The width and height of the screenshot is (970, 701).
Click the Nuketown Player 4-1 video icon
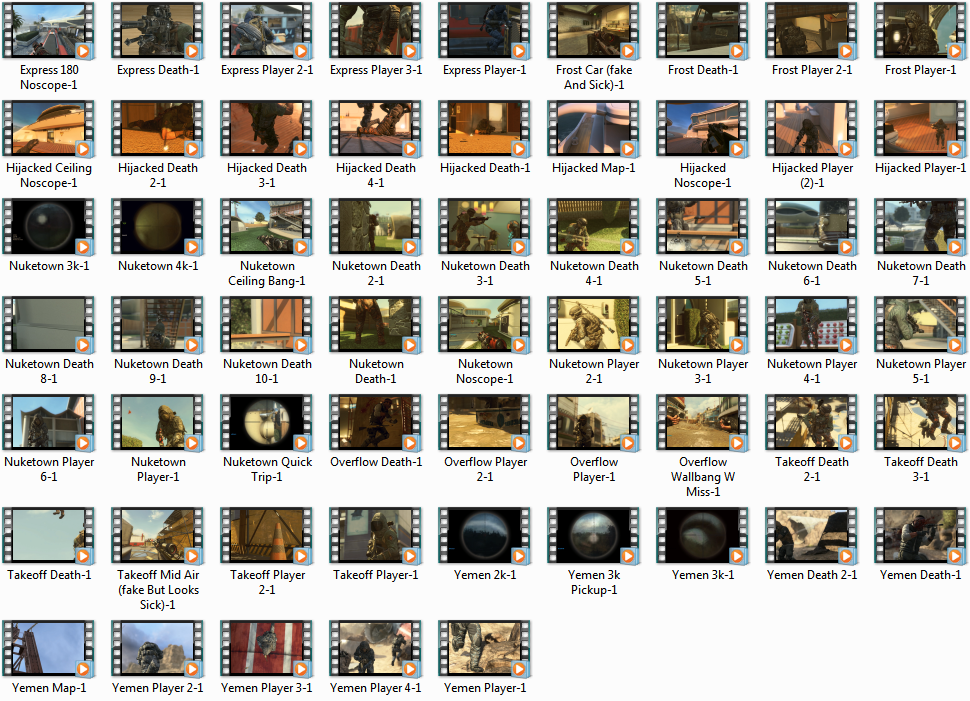pos(812,324)
